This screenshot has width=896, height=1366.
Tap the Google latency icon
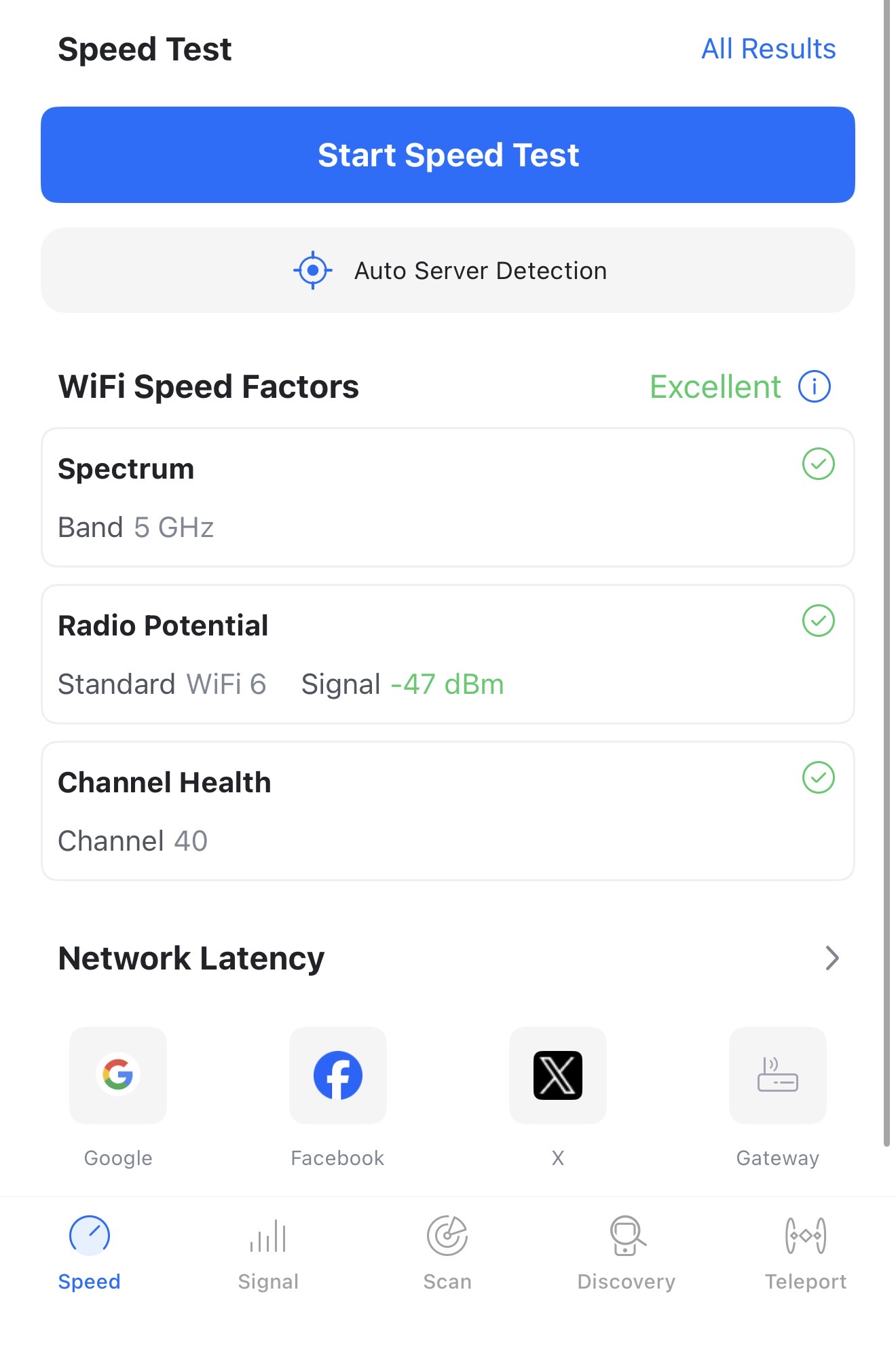coord(118,1075)
